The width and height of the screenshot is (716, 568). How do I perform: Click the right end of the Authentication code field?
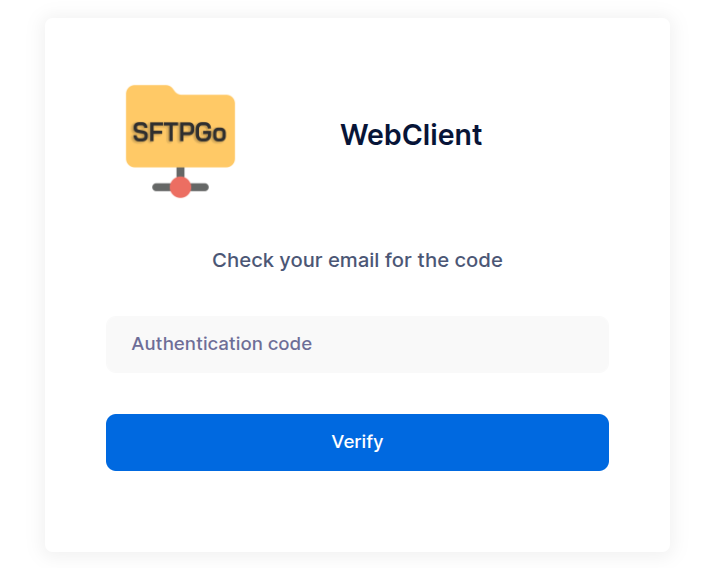pyautogui.click(x=595, y=344)
